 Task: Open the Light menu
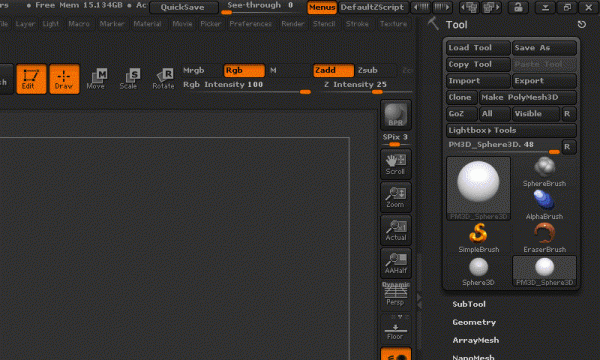51,24
